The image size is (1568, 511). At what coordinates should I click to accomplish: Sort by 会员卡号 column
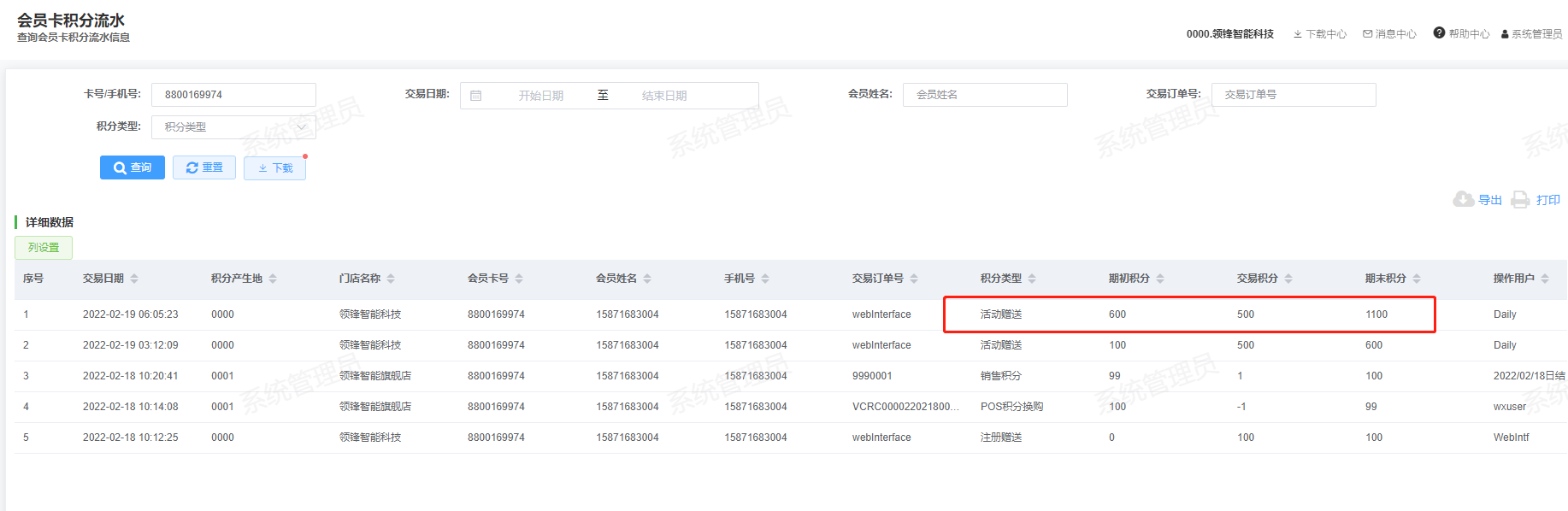pyautogui.click(x=519, y=279)
